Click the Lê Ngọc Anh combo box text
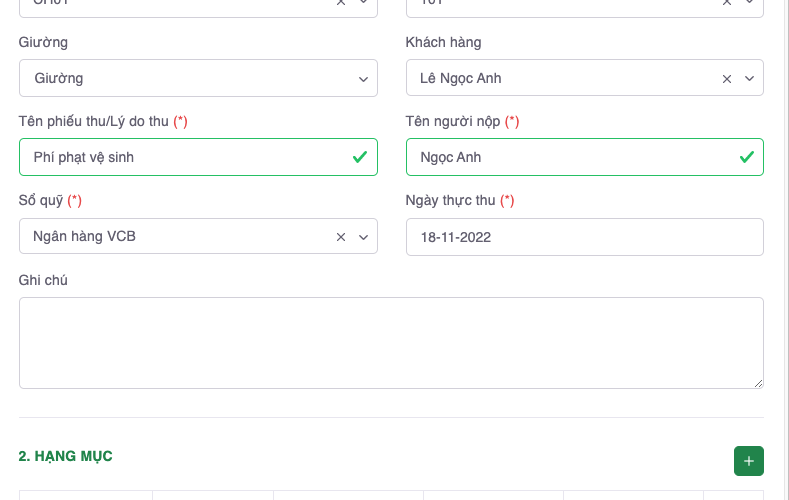789x500 pixels. coord(461,78)
